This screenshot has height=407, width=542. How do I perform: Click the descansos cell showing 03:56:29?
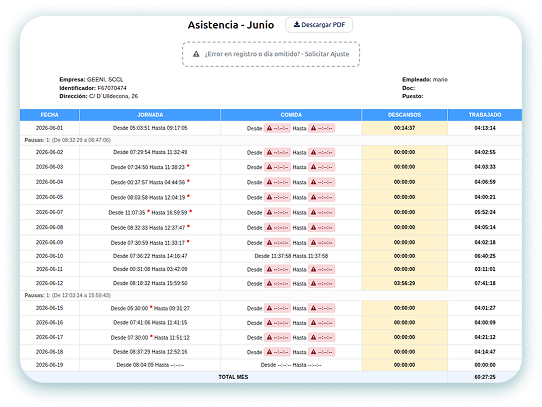tap(404, 283)
